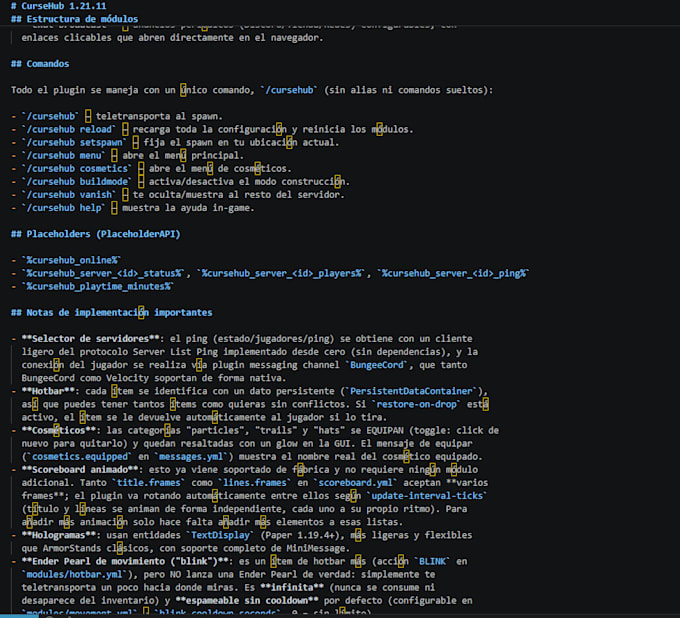Click 'activa/desactiva el modo construcción.' text

tap(249, 181)
